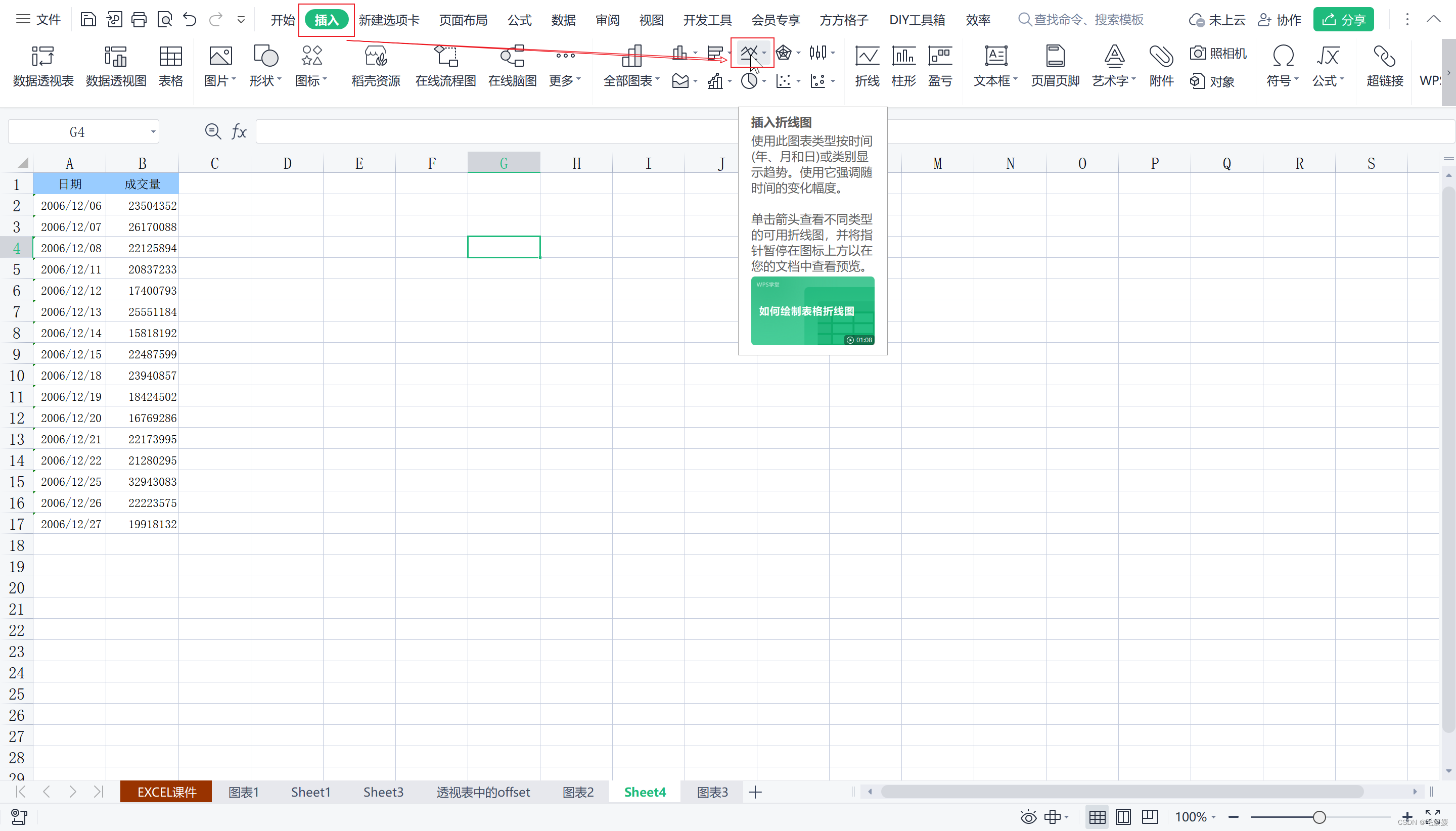Screen dimensions: 1456x831
Task: Open the Home (开始) tab
Action: tap(283, 20)
